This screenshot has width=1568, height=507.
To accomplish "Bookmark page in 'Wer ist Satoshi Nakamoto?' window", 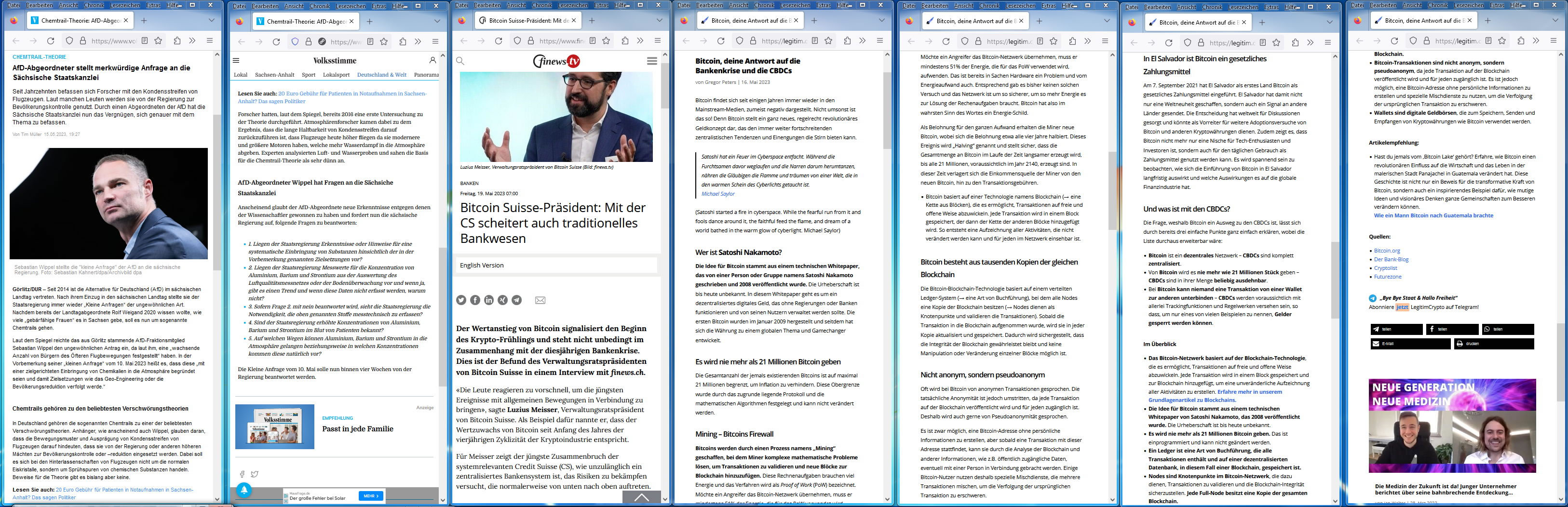I will coord(828,41).
